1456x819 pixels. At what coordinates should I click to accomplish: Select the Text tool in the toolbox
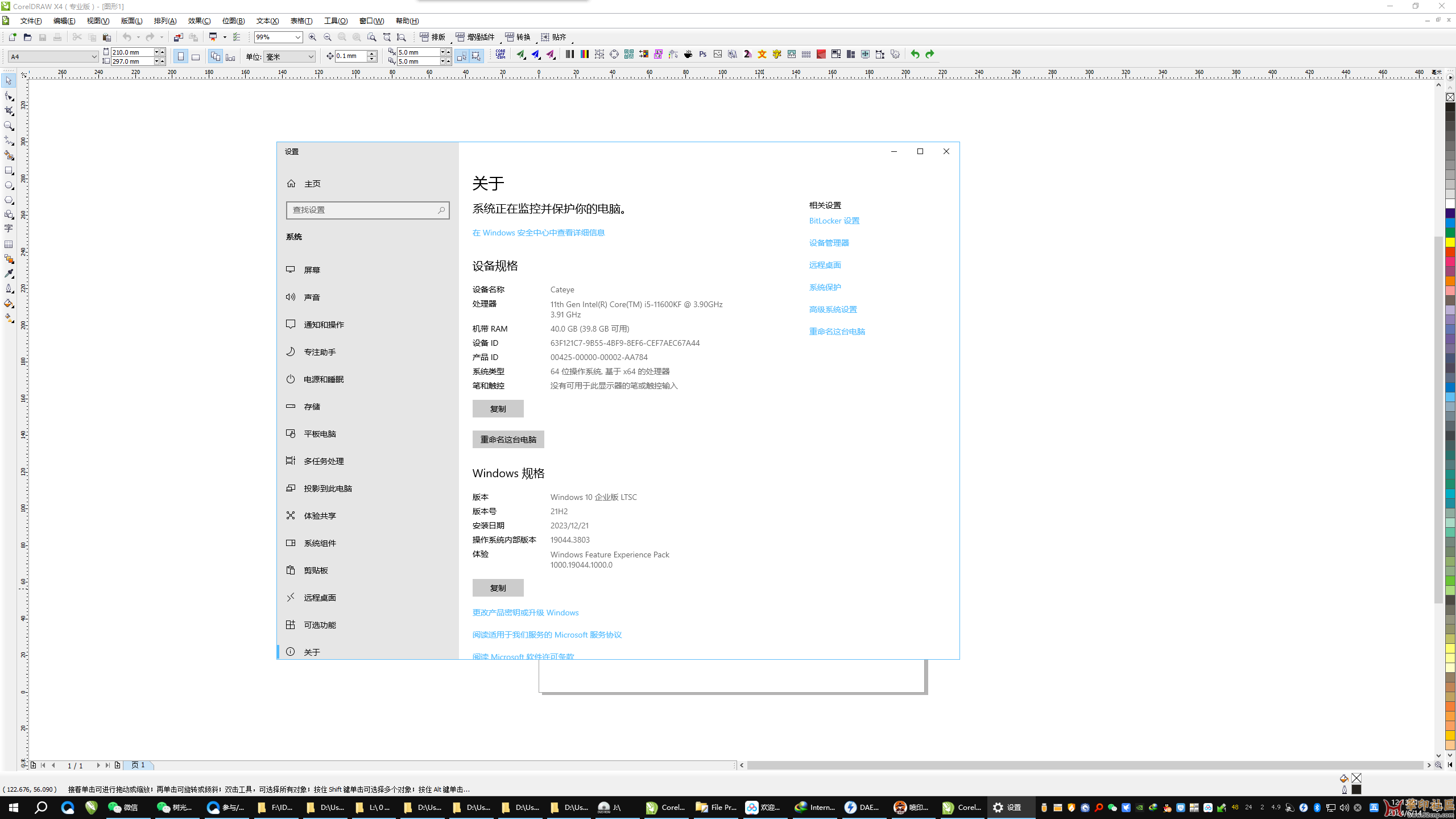(x=9, y=229)
